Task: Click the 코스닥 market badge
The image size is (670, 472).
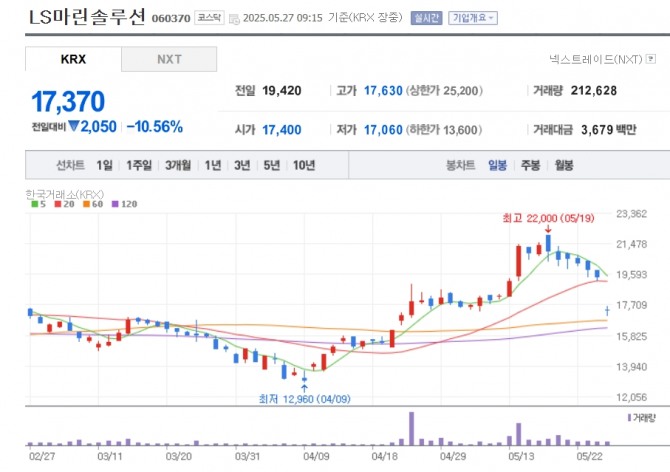Action: click(209, 18)
